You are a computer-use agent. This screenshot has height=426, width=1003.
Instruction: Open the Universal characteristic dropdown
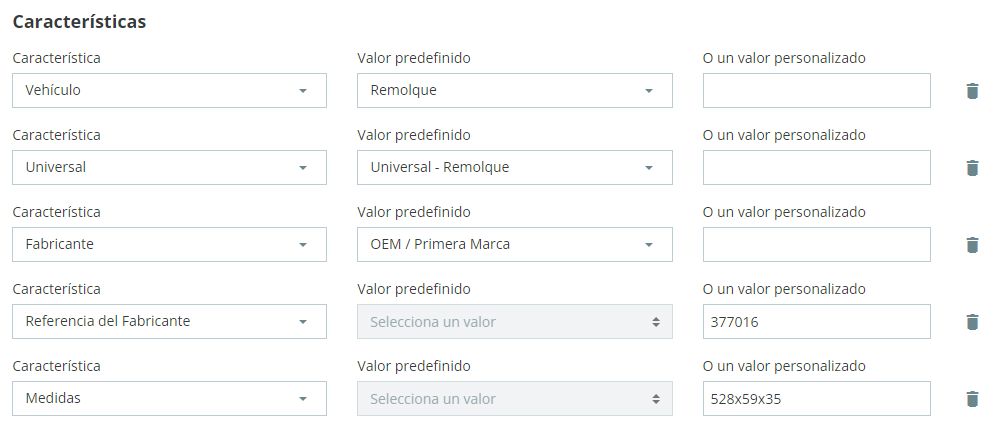pyautogui.click(x=169, y=168)
